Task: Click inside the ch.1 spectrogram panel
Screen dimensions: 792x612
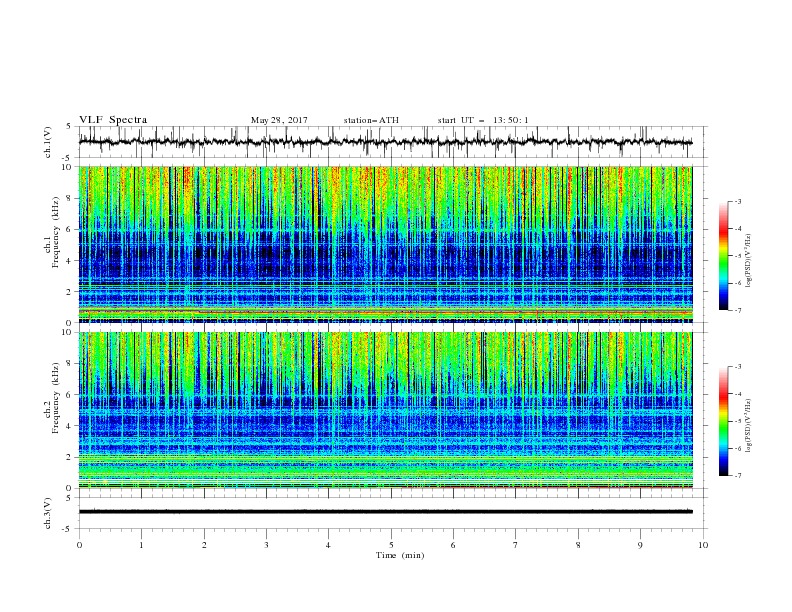Action: (385, 244)
